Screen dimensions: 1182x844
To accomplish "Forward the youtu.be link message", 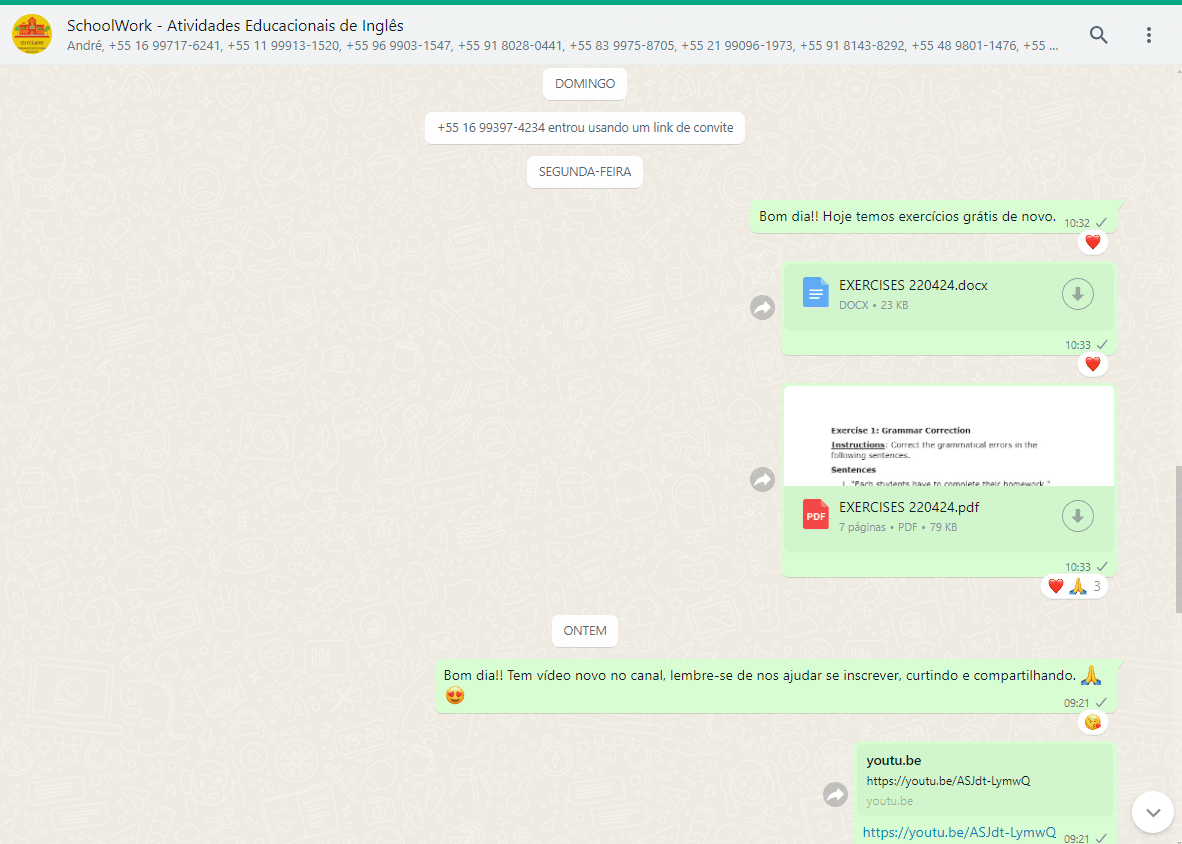I will click(x=835, y=794).
